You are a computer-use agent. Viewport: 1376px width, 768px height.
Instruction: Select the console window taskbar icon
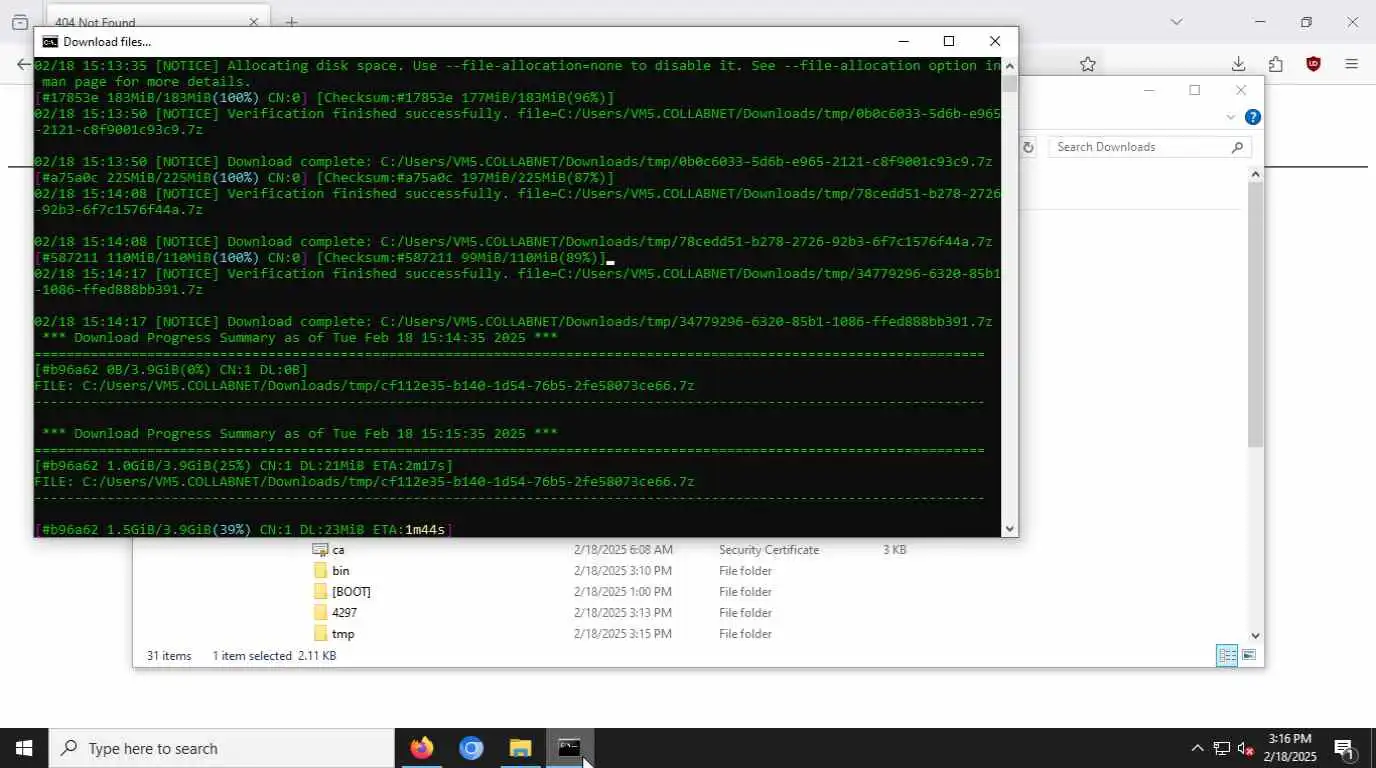pyautogui.click(x=569, y=748)
